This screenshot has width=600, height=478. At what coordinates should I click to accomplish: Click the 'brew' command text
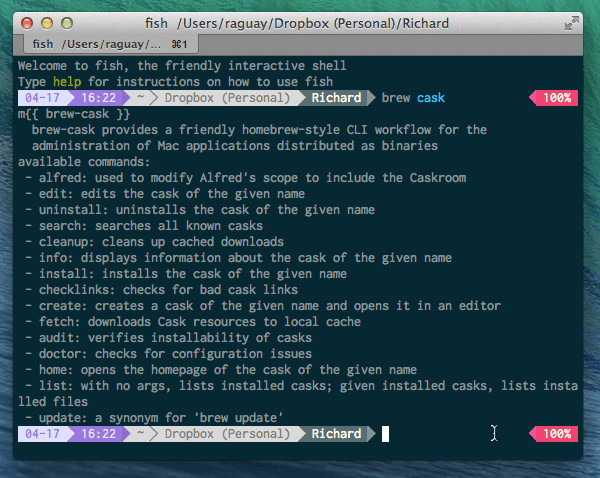pos(396,98)
